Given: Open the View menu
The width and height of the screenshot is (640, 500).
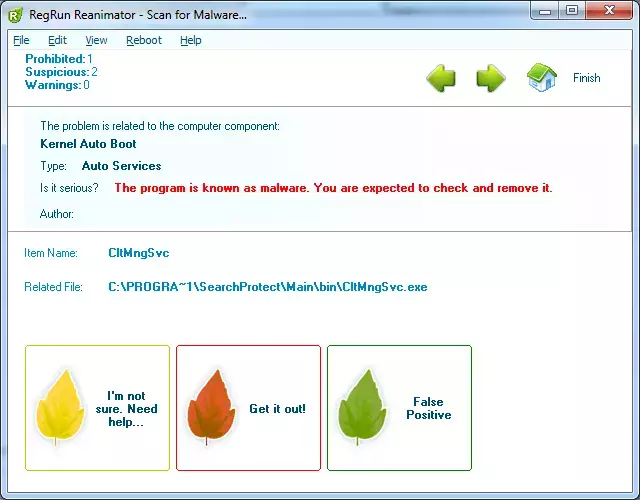Looking at the screenshot, I should click(x=96, y=40).
